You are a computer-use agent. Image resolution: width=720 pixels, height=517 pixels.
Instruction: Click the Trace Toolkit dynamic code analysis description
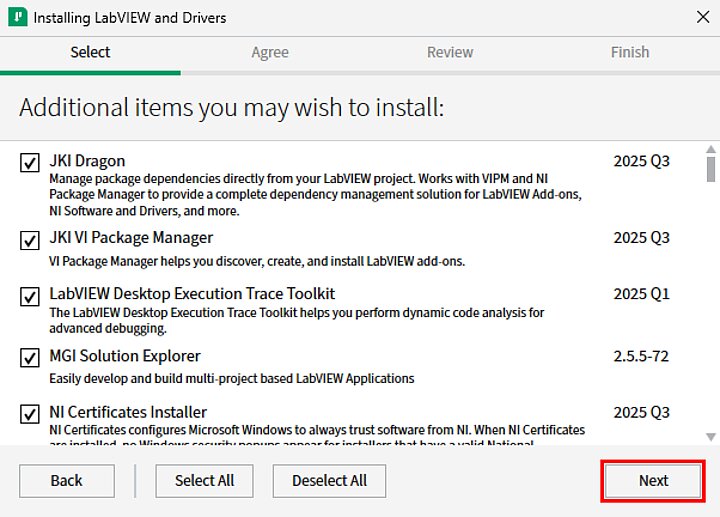tap(297, 320)
